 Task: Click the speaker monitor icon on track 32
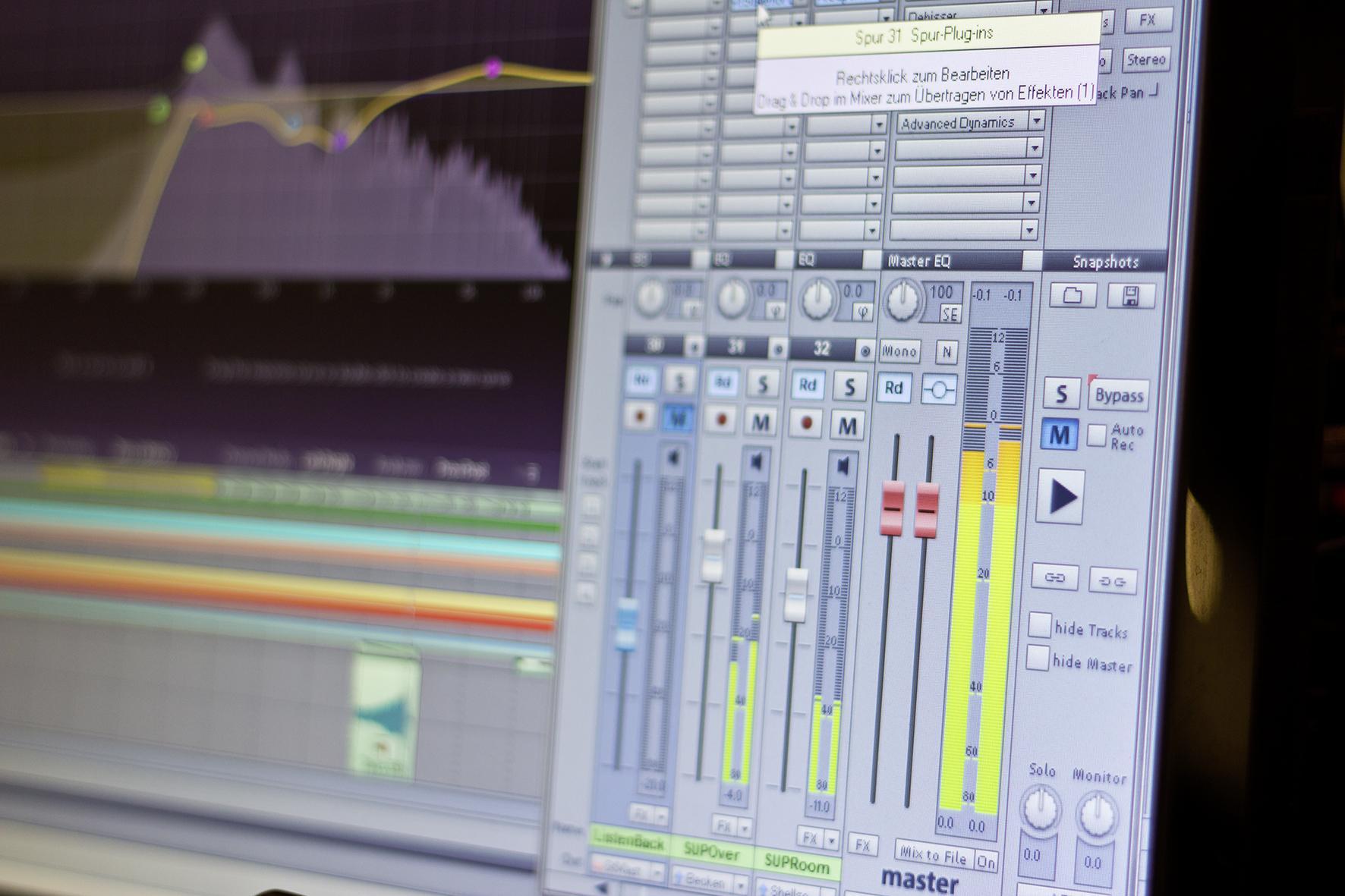click(x=843, y=465)
